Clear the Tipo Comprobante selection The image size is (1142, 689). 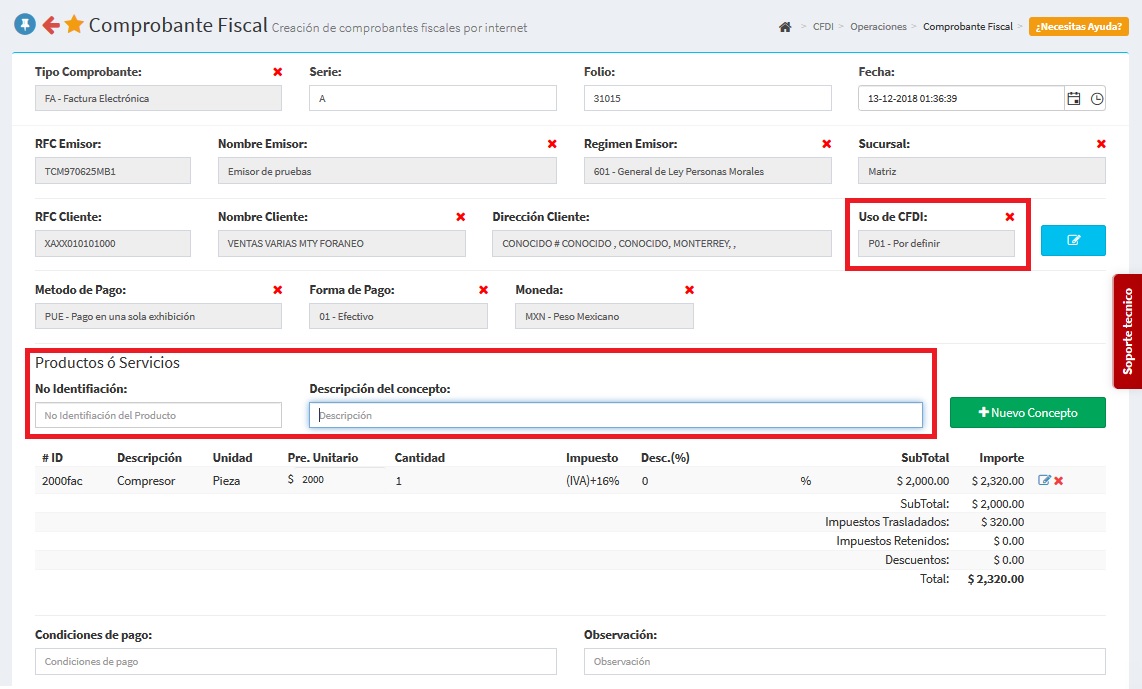(x=277, y=72)
